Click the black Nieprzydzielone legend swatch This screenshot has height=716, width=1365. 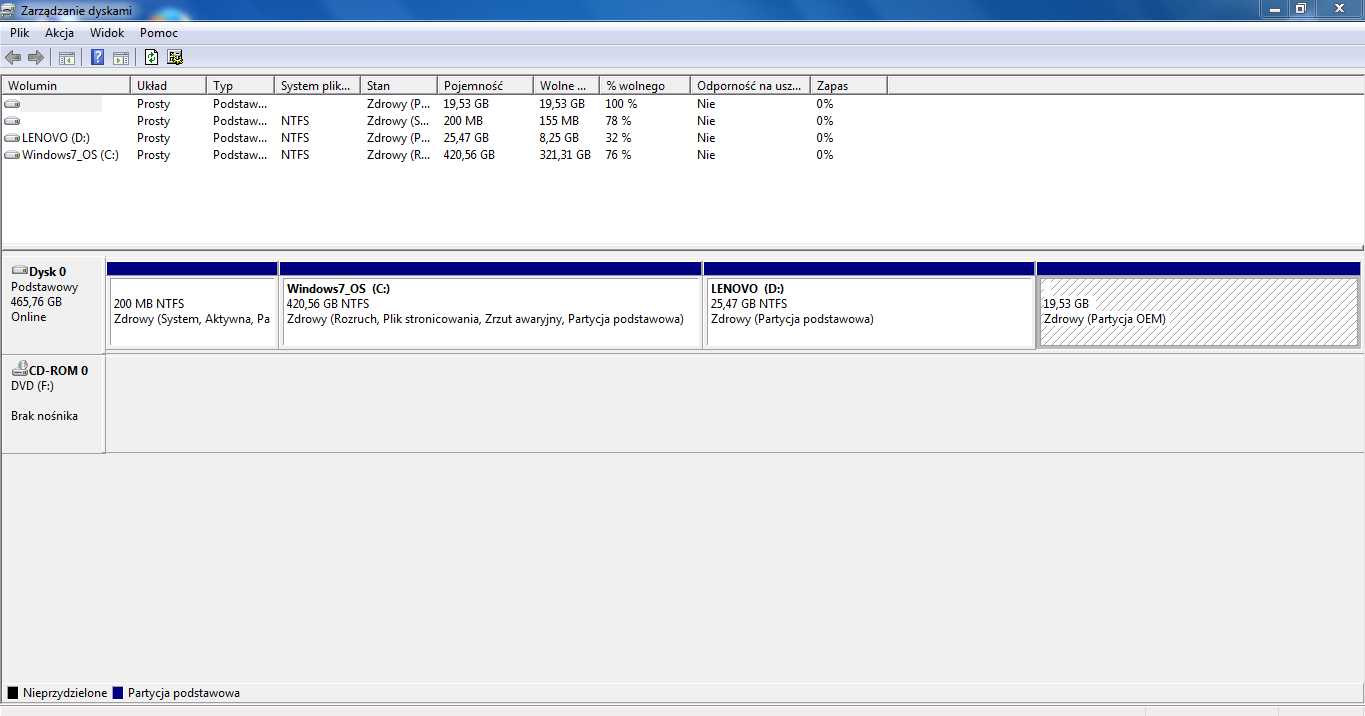tap(13, 693)
